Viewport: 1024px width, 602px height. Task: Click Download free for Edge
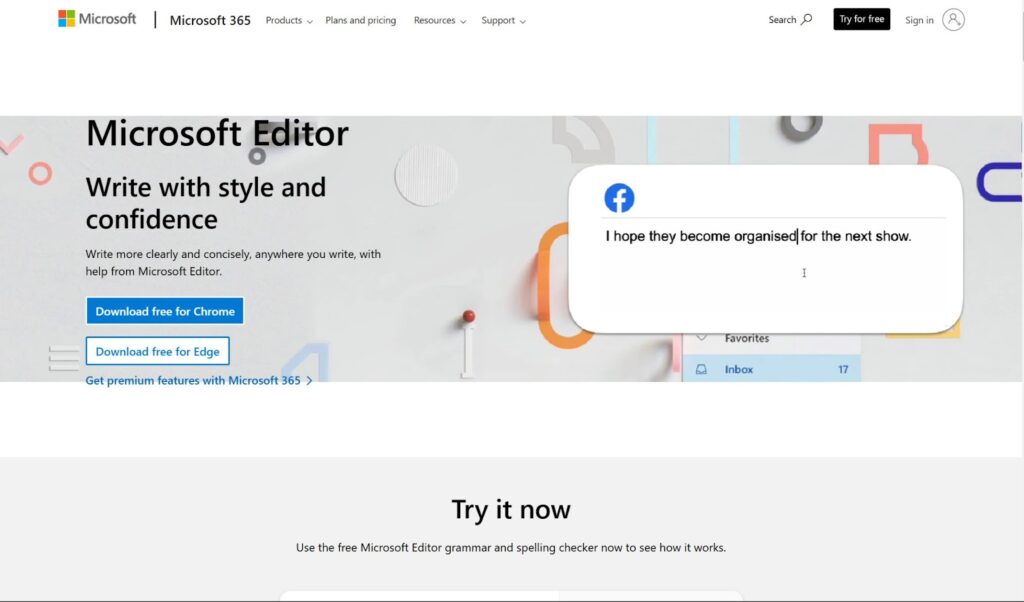[158, 351]
